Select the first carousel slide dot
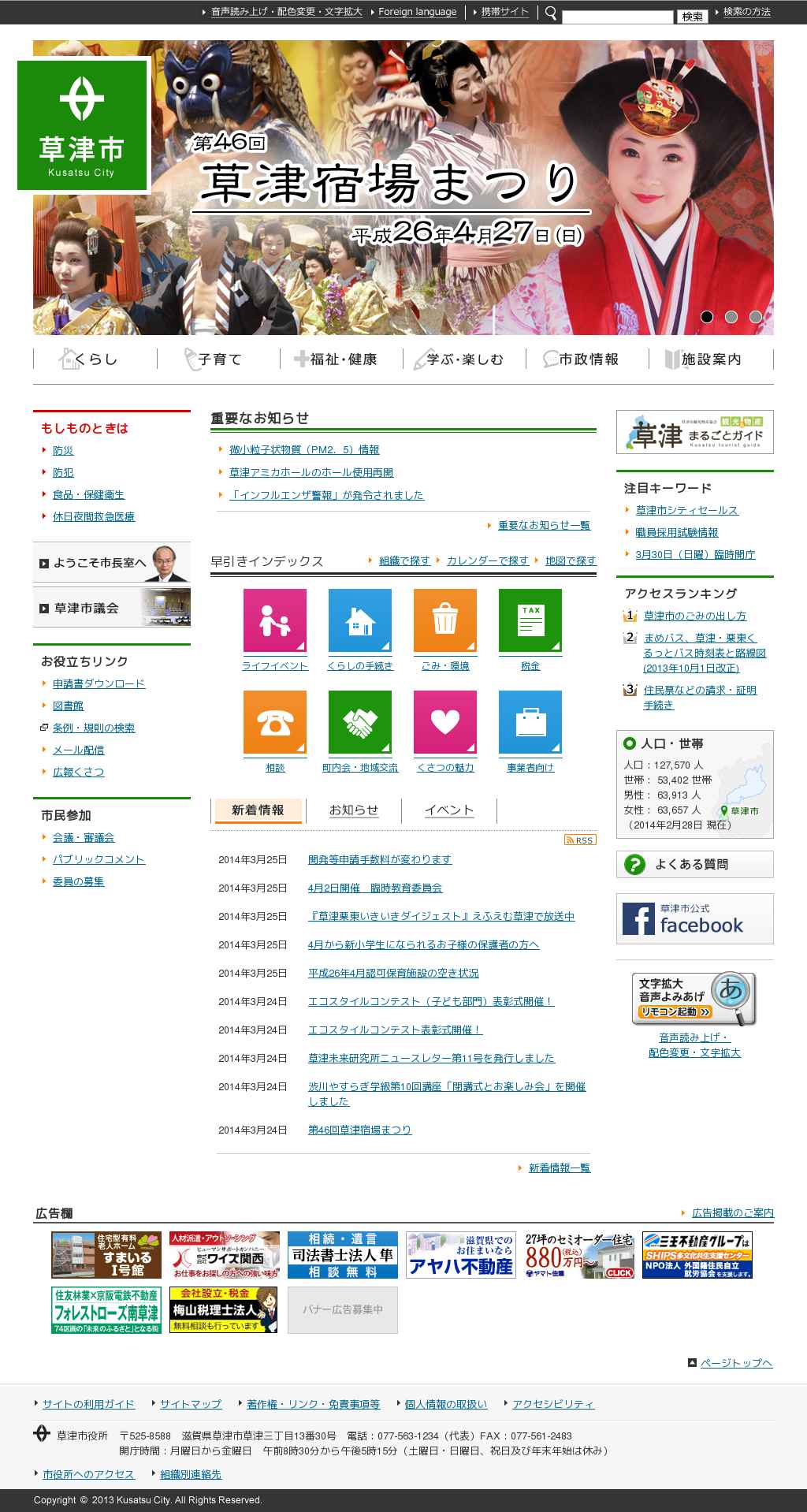 pyautogui.click(x=707, y=317)
